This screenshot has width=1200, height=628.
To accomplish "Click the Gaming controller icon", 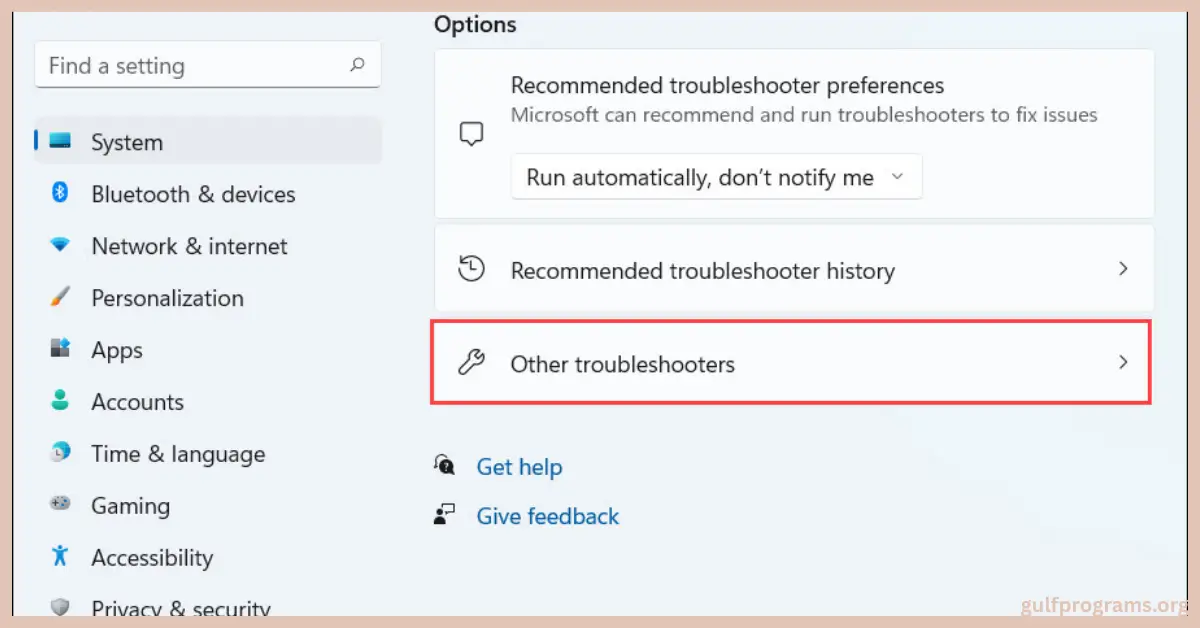I will coord(60,505).
